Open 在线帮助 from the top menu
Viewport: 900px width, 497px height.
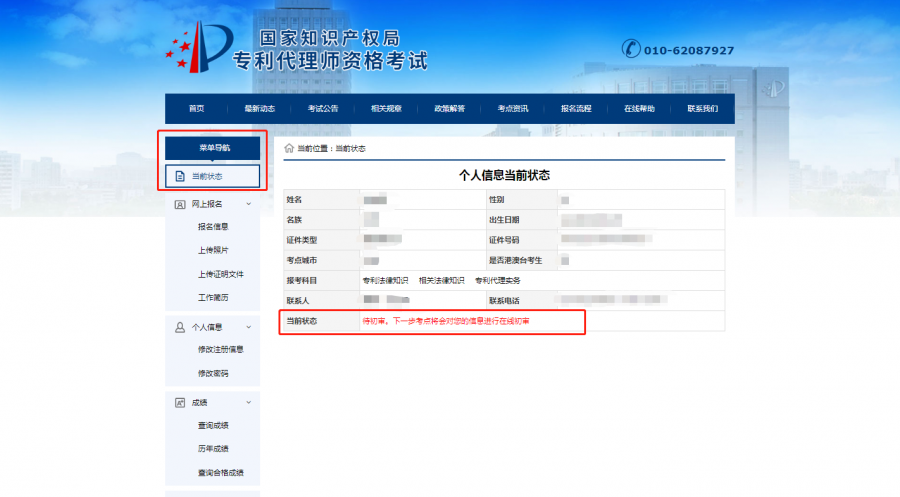[639, 108]
